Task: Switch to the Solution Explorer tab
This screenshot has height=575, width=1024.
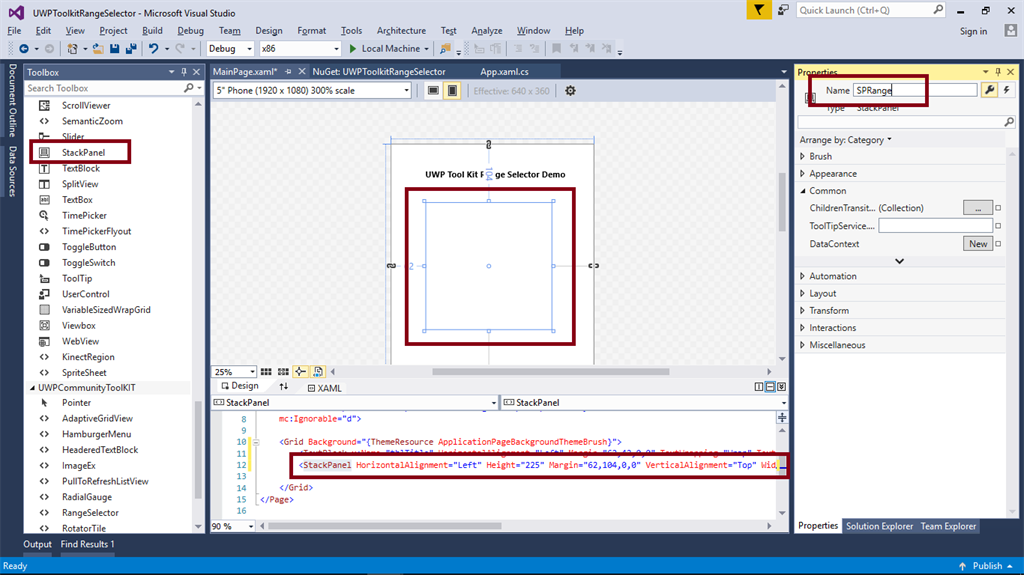Action: pyautogui.click(x=879, y=526)
